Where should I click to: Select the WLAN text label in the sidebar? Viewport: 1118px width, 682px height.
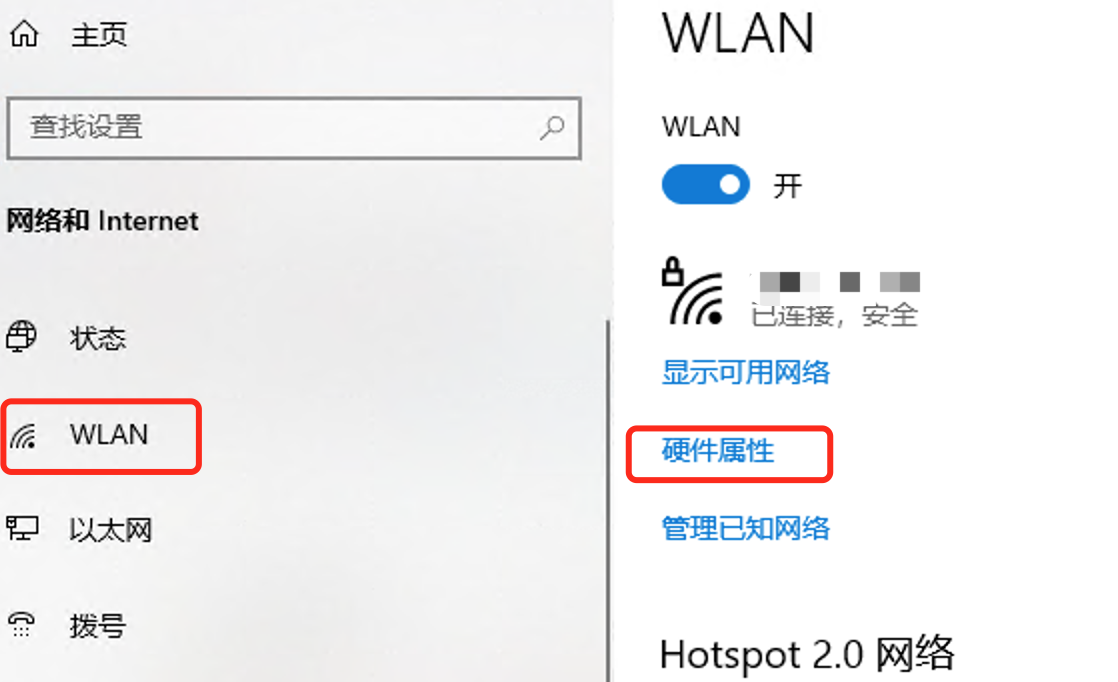point(109,434)
